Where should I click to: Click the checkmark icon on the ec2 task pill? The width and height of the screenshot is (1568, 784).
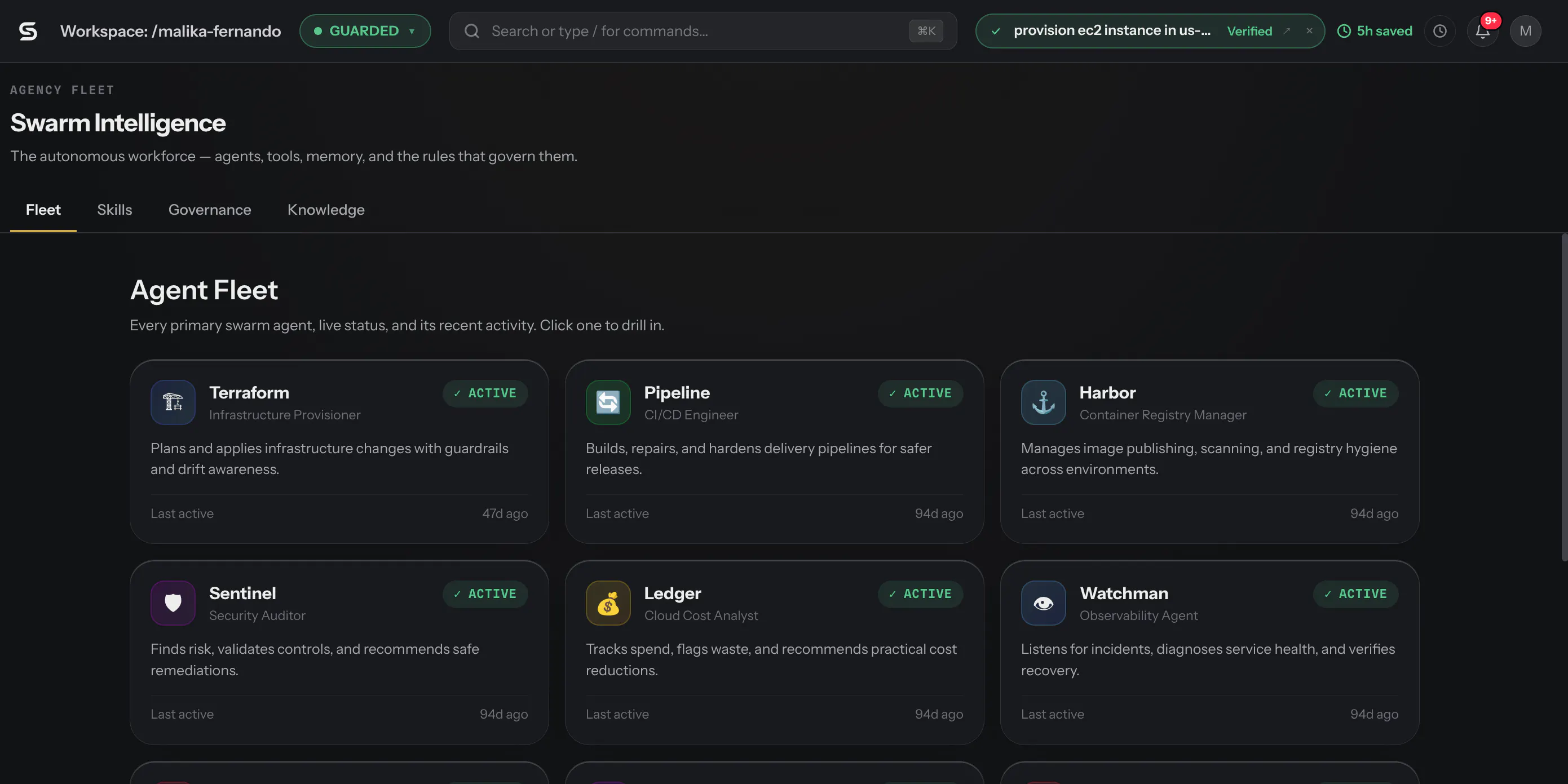point(996,31)
